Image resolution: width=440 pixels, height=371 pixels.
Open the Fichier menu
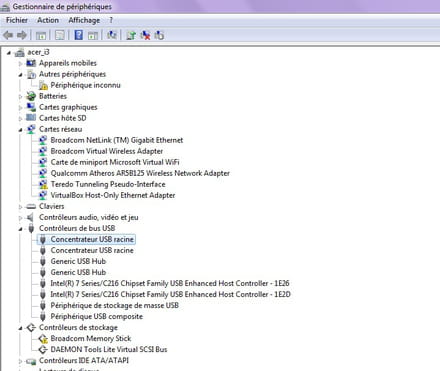click(x=17, y=20)
